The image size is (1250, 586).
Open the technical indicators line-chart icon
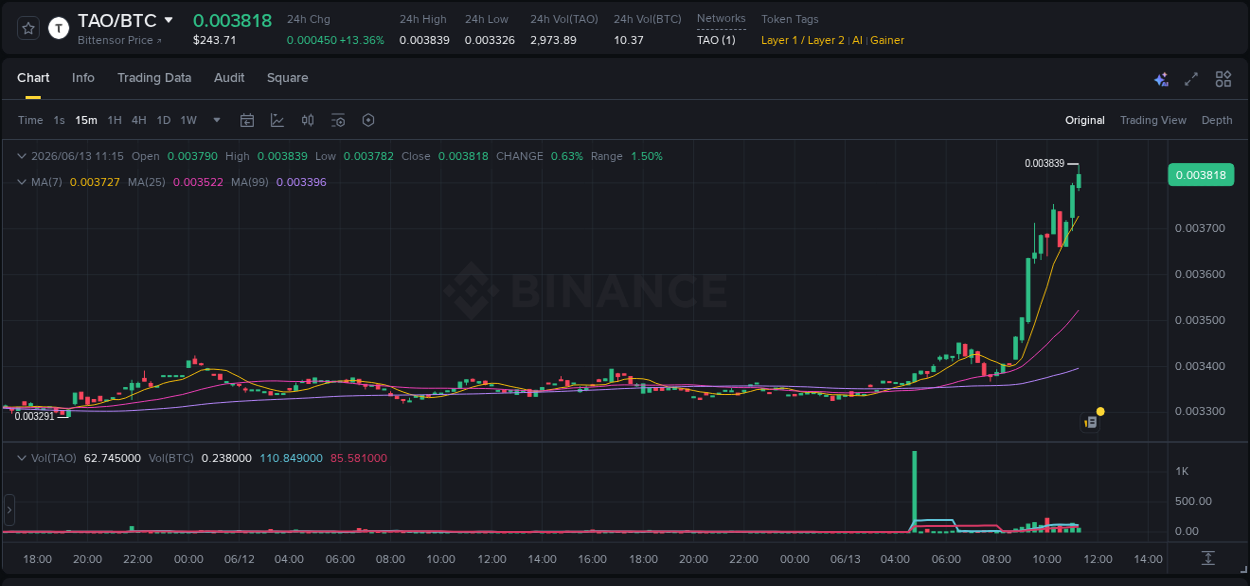point(277,120)
